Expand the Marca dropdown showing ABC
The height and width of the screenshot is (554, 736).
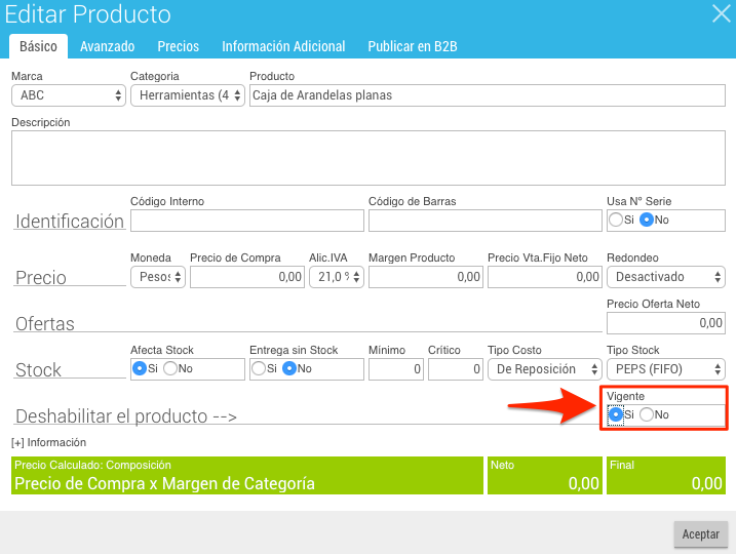coord(69,95)
